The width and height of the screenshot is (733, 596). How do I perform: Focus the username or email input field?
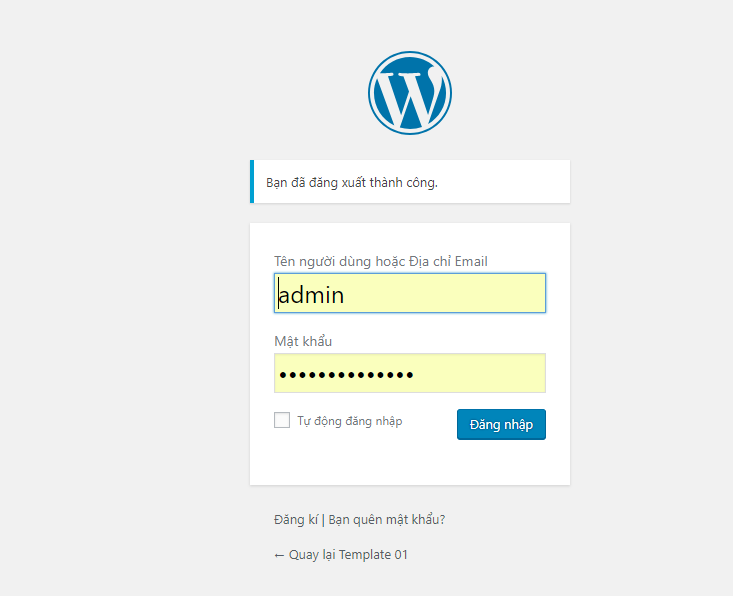tap(410, 293)
